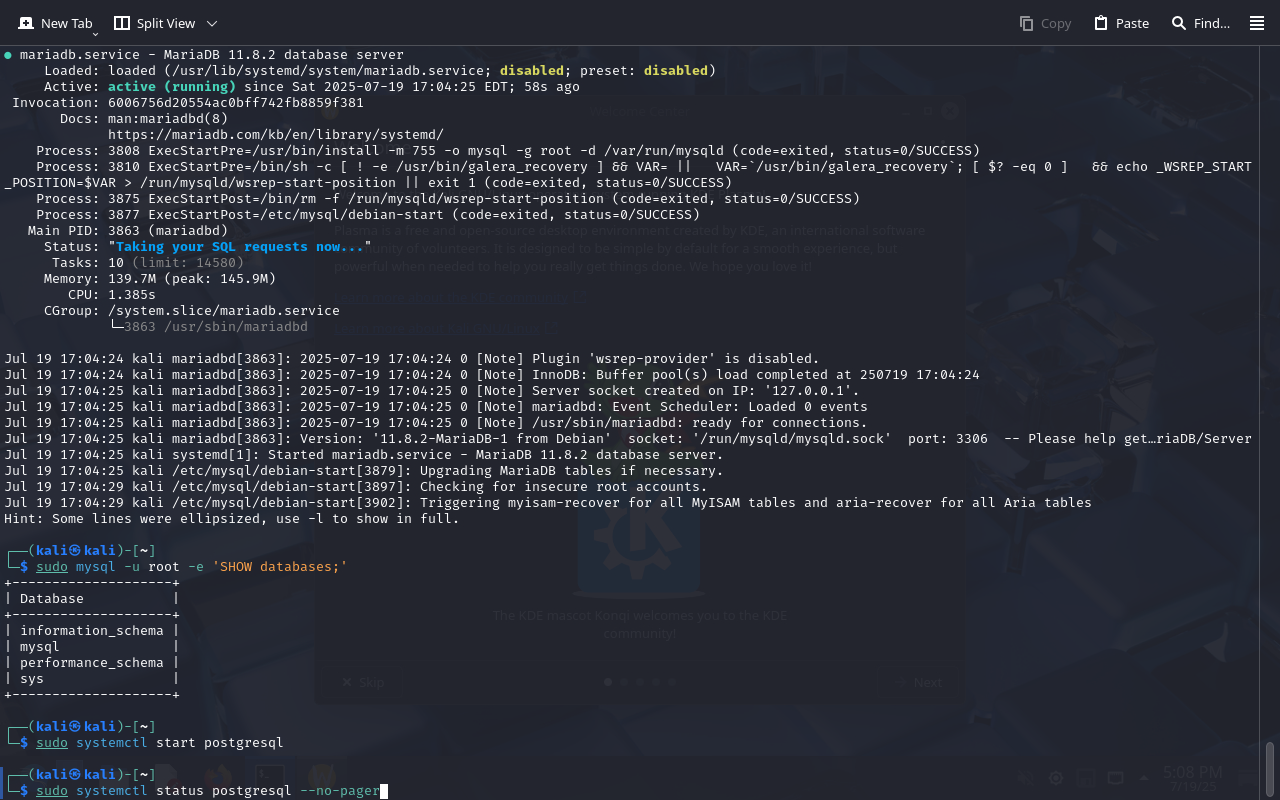Click log line 'Plugin wsrep-provider is disabled'
This screenshot has width=1280, height=800.
point(412,359)
